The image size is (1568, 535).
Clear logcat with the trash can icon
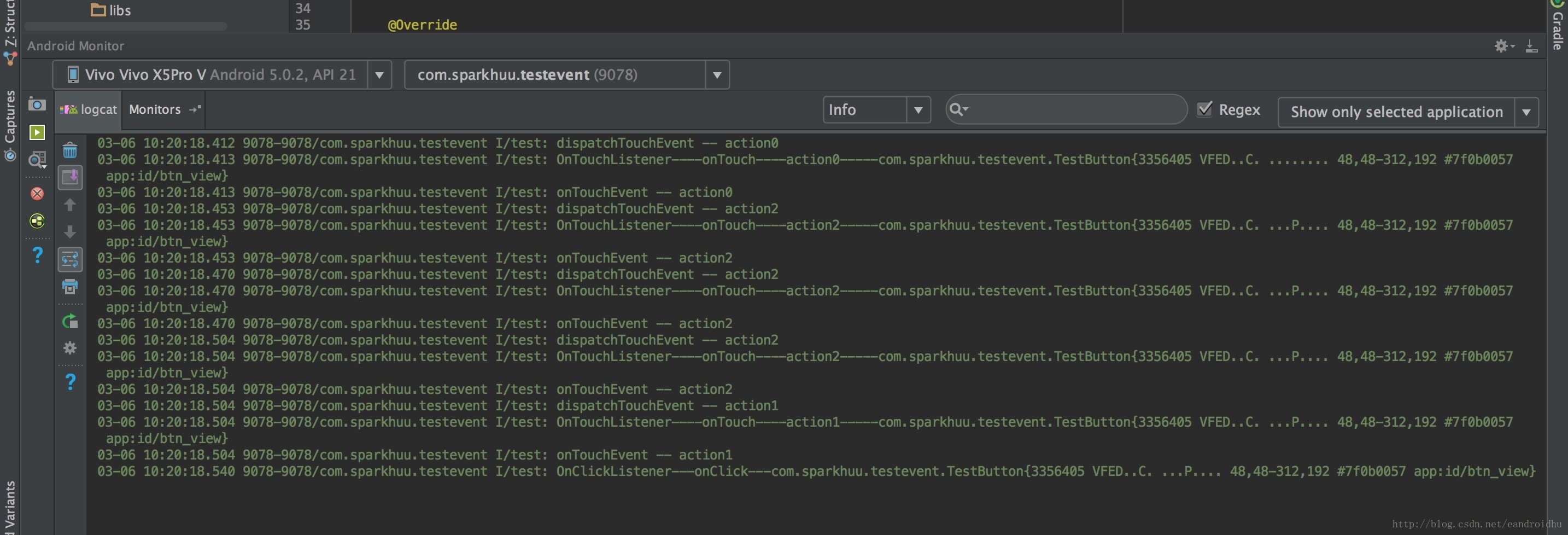pos(70,150)
